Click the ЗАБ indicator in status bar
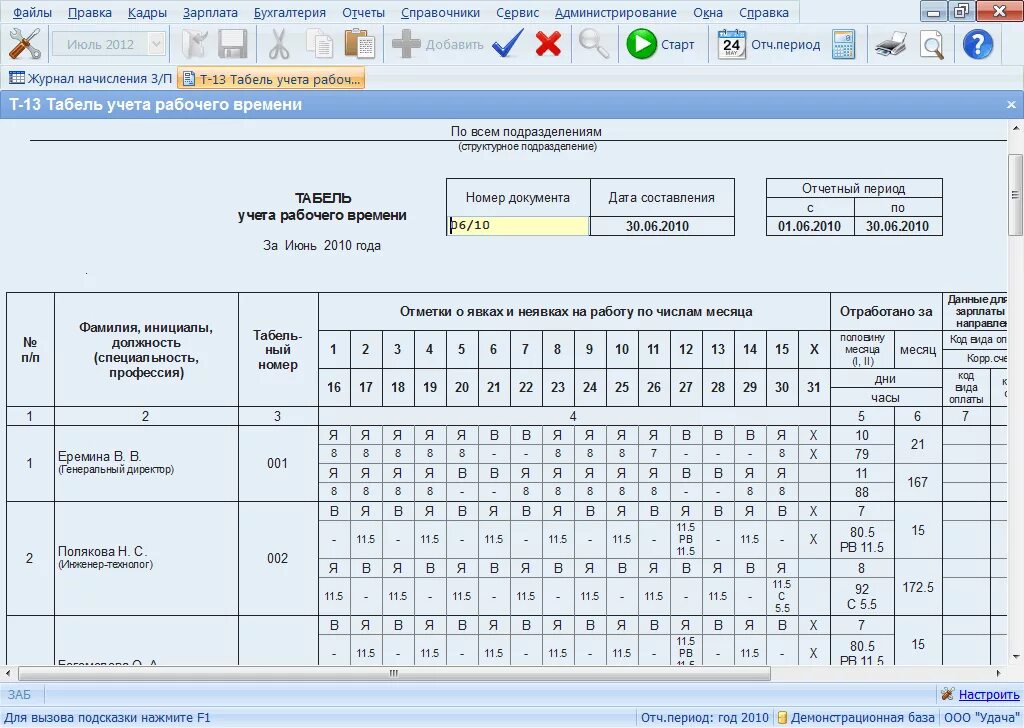The image size is (1024, 728). tap(19, 695)
